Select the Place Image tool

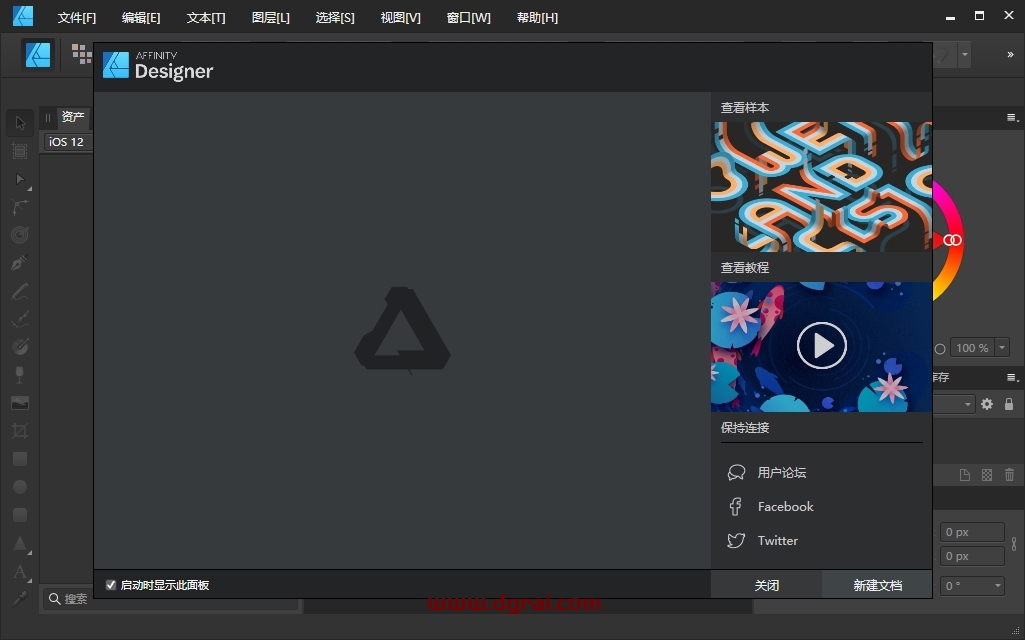[20, 403]
